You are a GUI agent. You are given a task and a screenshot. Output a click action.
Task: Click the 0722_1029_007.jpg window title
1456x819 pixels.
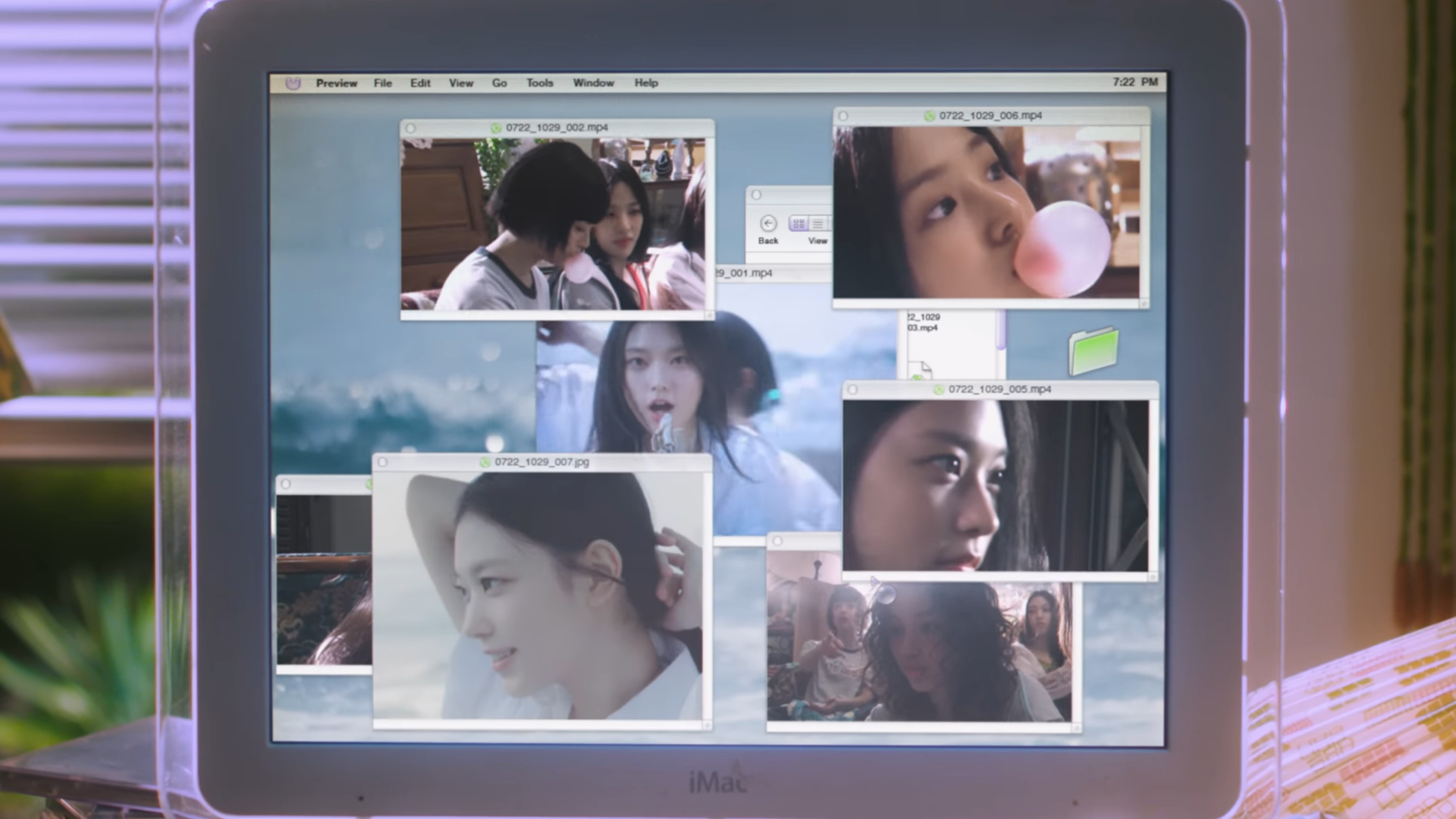tap(541, 462)
